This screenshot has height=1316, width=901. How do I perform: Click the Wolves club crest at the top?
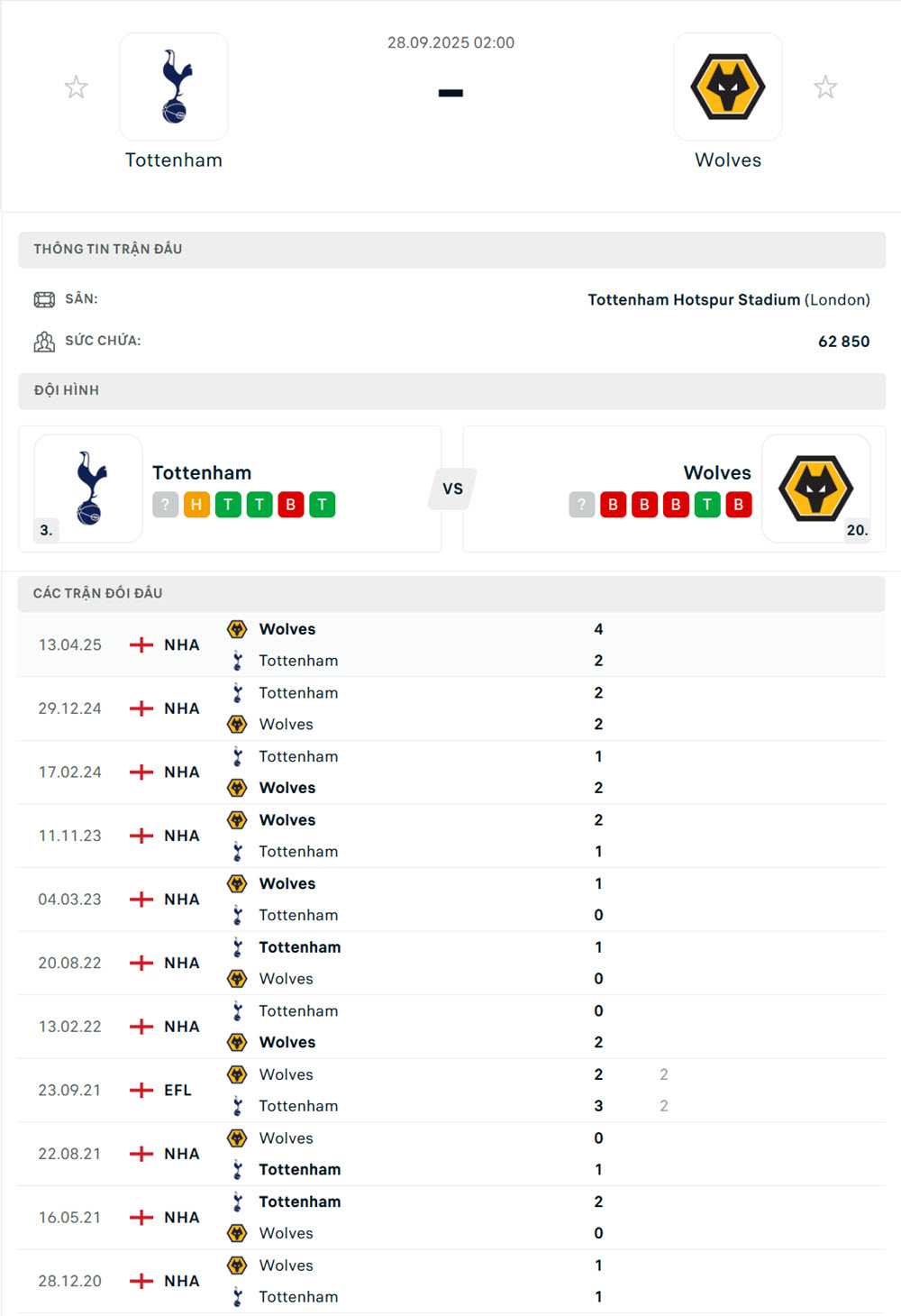coord(727,86)
